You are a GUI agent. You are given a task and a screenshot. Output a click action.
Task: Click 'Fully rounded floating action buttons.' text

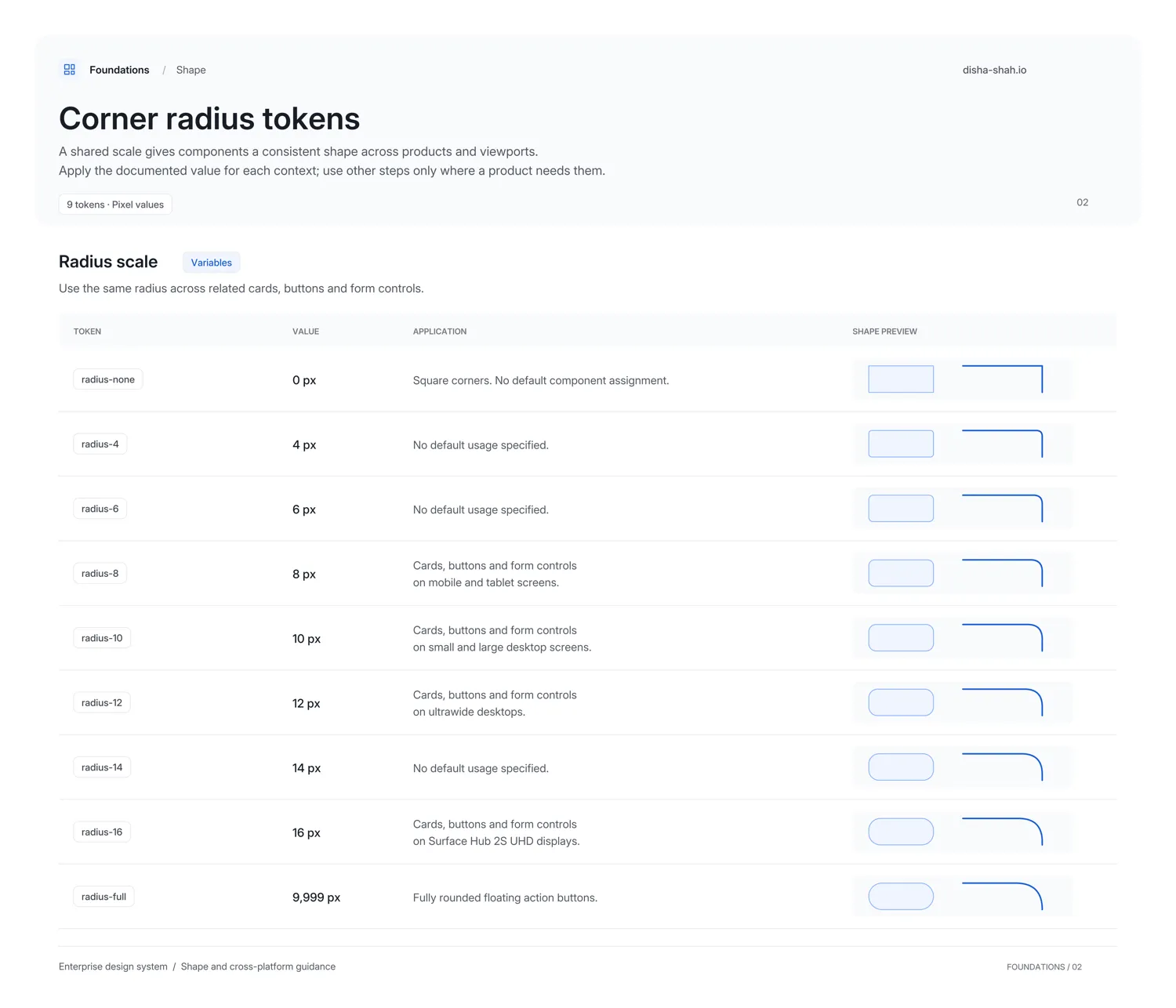pyautogui.click(x=505, y=897)
